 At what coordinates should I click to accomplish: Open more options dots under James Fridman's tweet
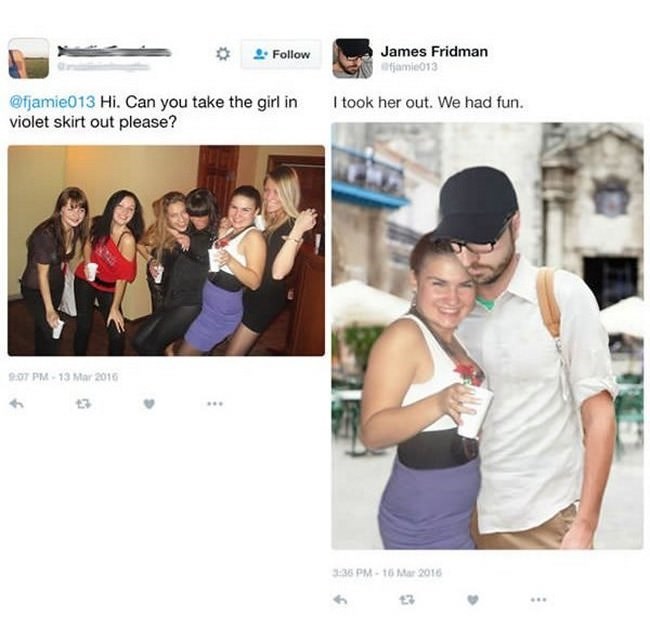pos(539,599)
